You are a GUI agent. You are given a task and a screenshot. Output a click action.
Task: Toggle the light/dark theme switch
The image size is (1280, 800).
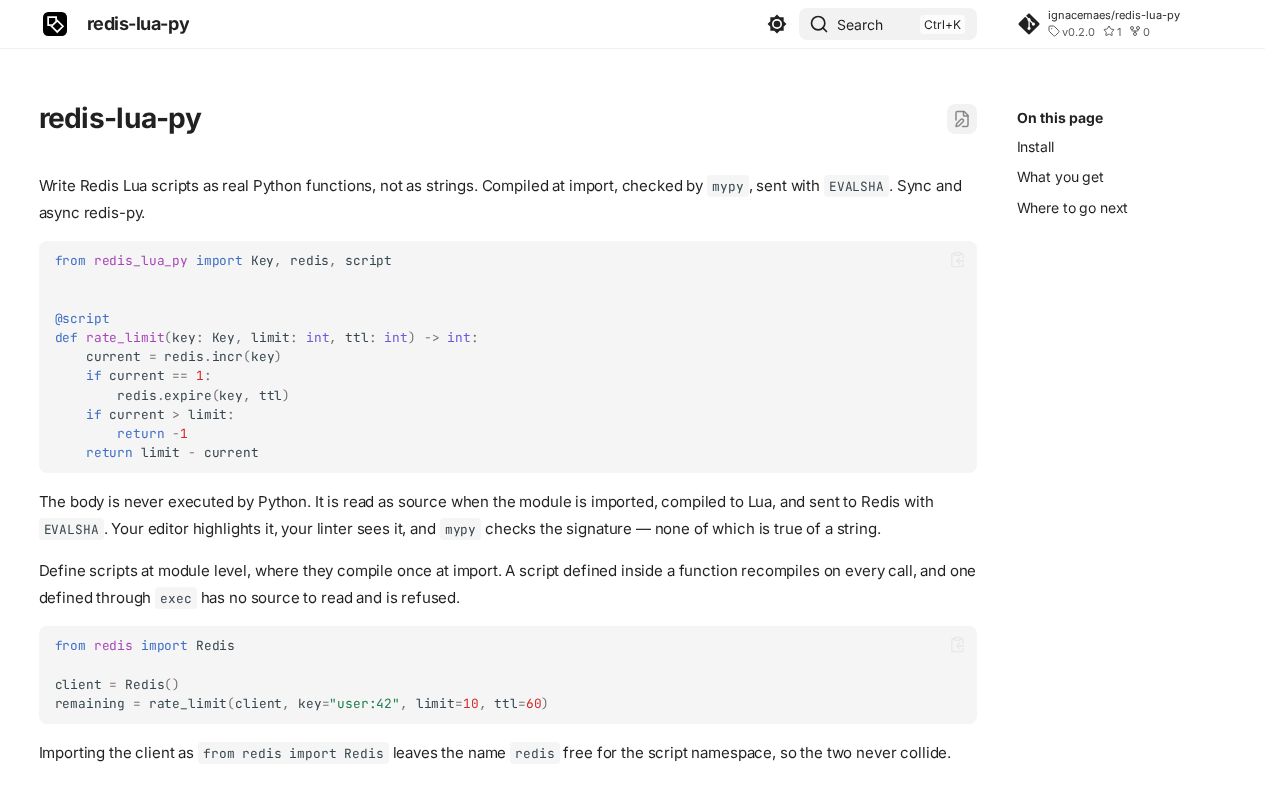(x=777, y=24)
